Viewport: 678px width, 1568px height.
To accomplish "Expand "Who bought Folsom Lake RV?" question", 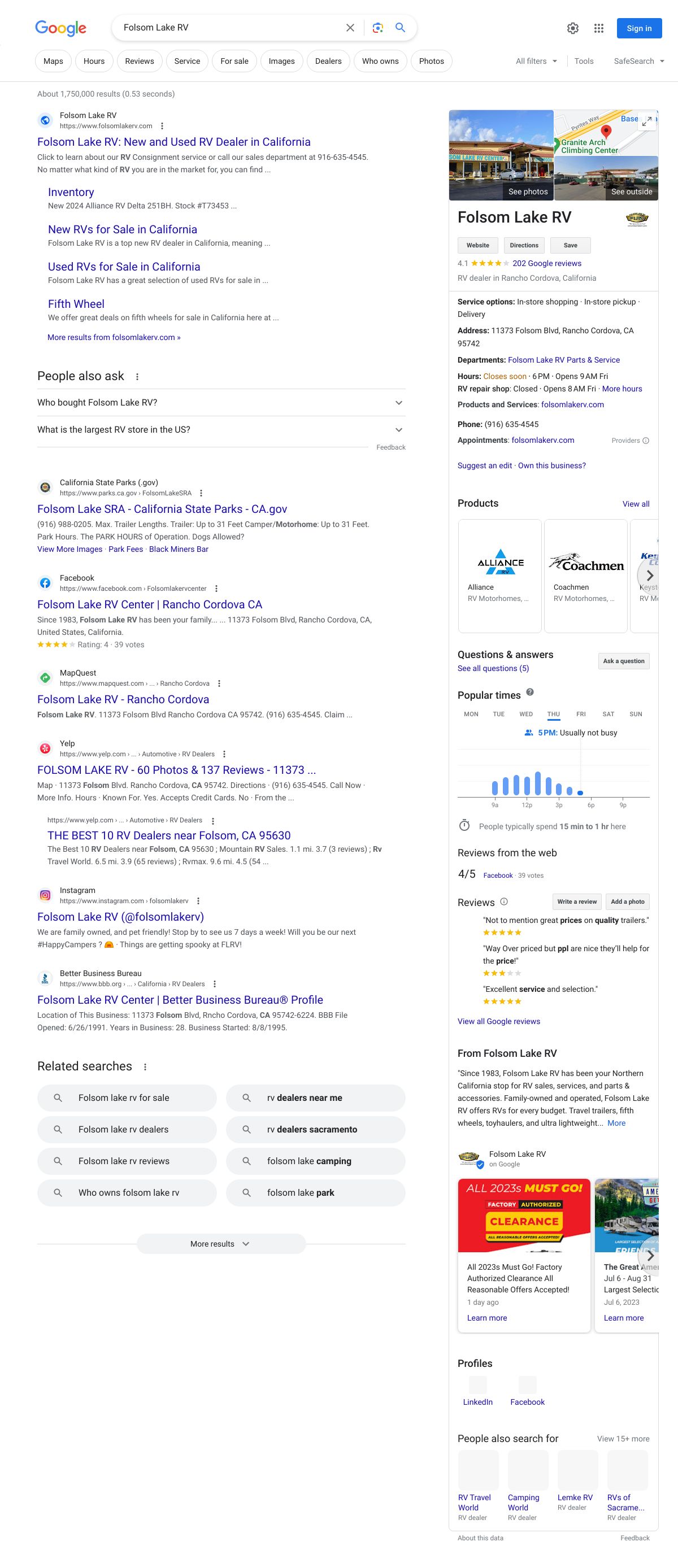I will pos(221,403).
